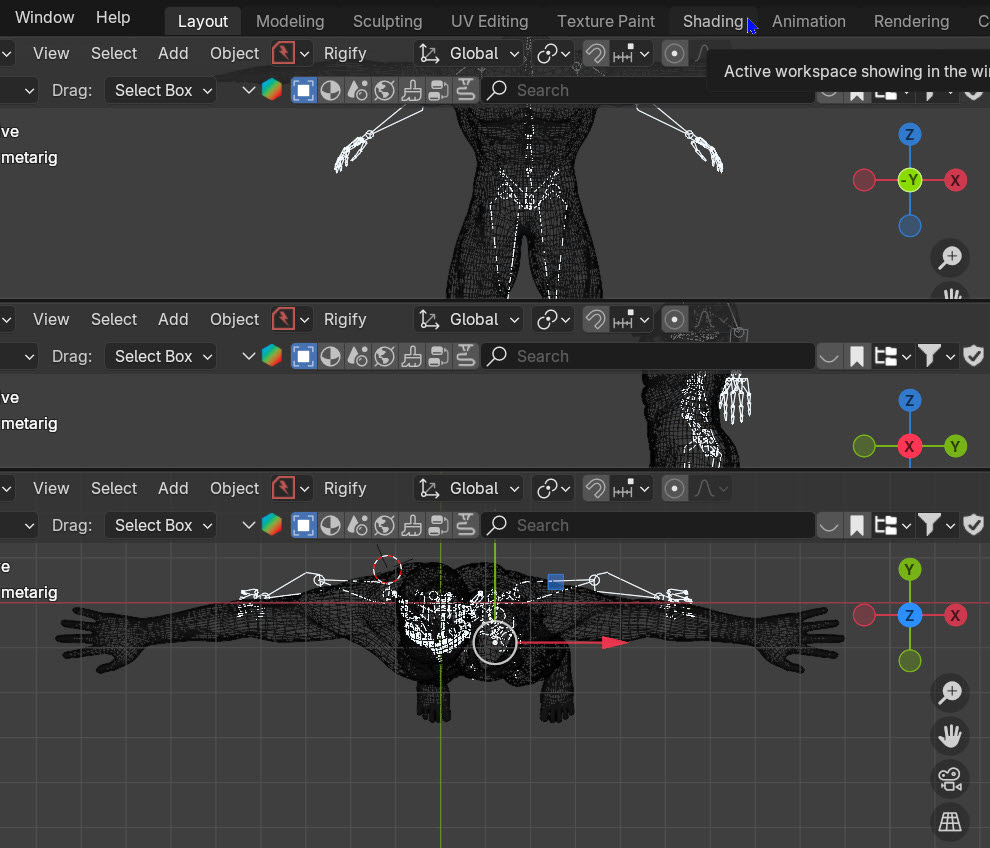This screenshot has width=990, height=848.
Task: Click Rigify in the bottom viewport header
Action: 345,489
